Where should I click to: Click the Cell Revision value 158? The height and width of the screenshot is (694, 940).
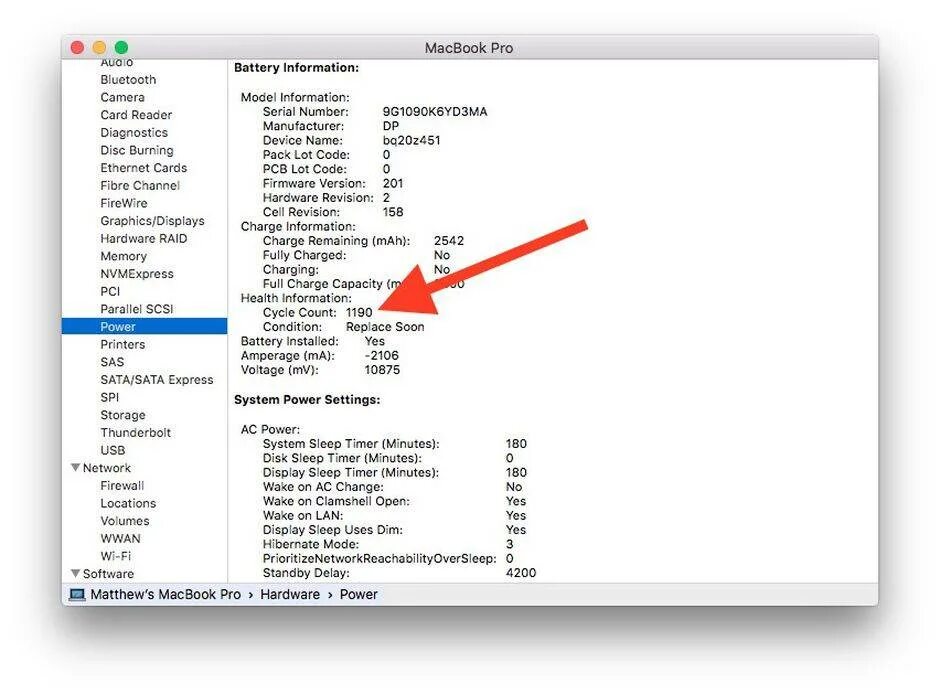point(393,212)
